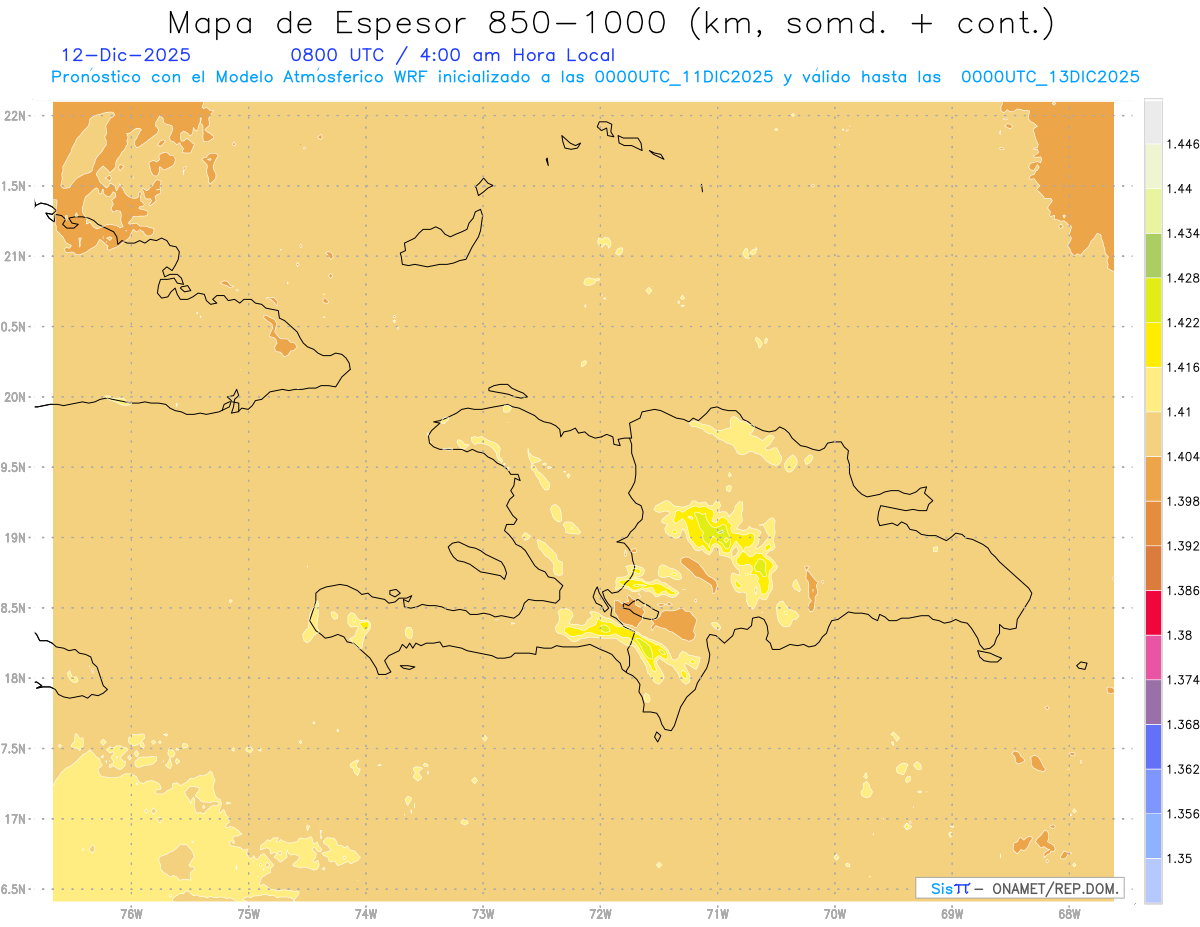Click the legend value 1.356
The width and height of the screenshot is (1200, 927).
1183,814
